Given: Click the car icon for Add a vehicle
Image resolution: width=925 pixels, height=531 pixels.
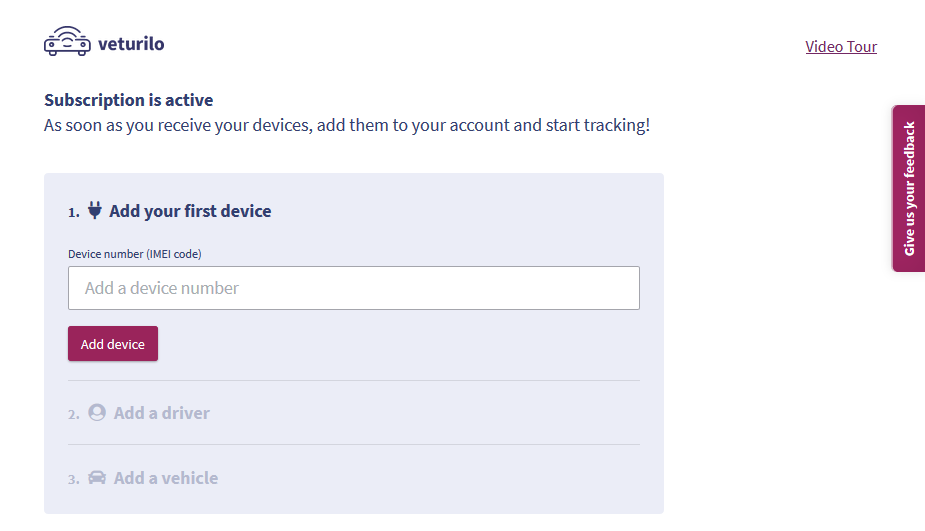Looking at the screenshot, I should pyautogui.click(x=97, y=477).
